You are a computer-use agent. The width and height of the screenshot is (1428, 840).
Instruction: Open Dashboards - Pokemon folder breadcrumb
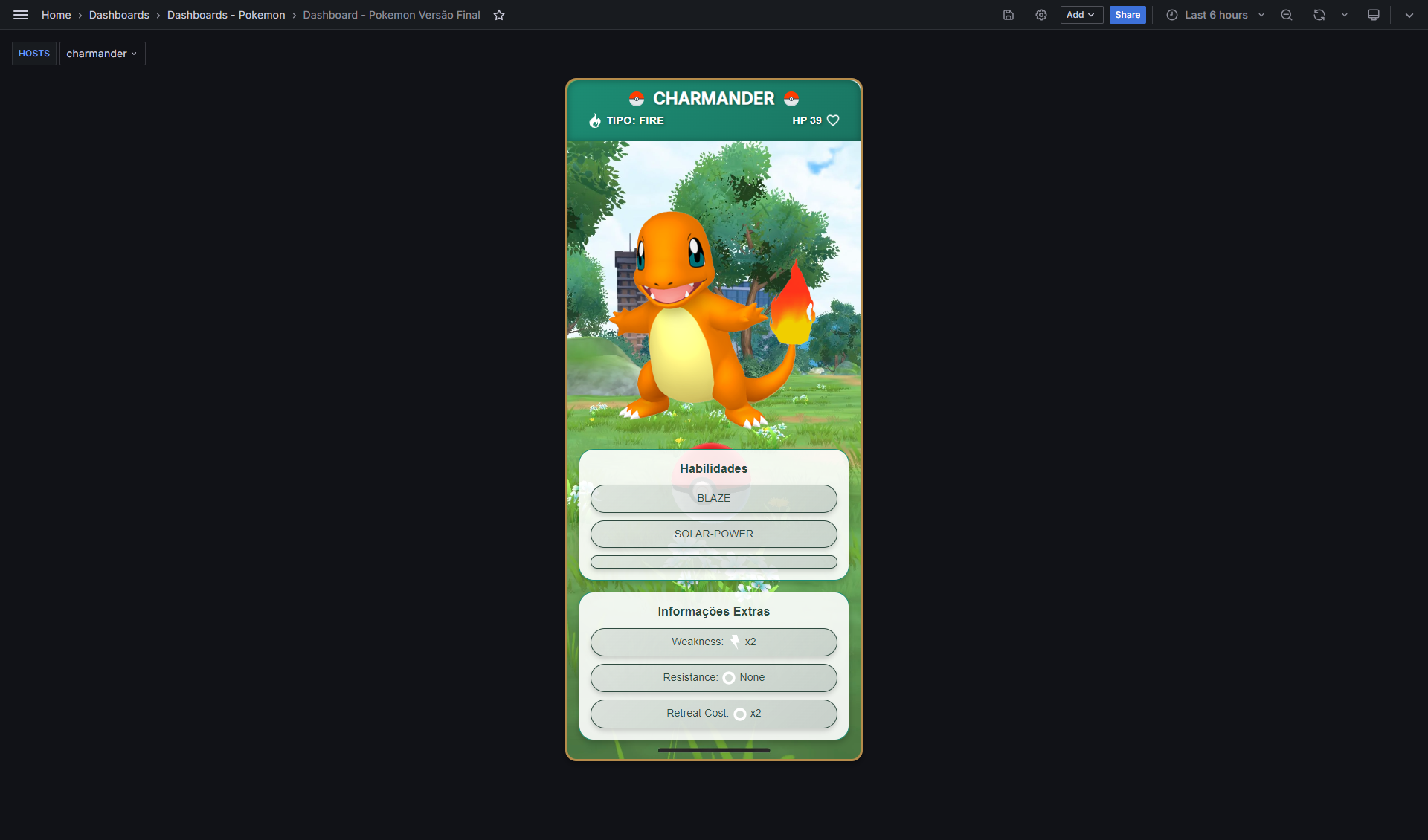(x=226, y=15)
